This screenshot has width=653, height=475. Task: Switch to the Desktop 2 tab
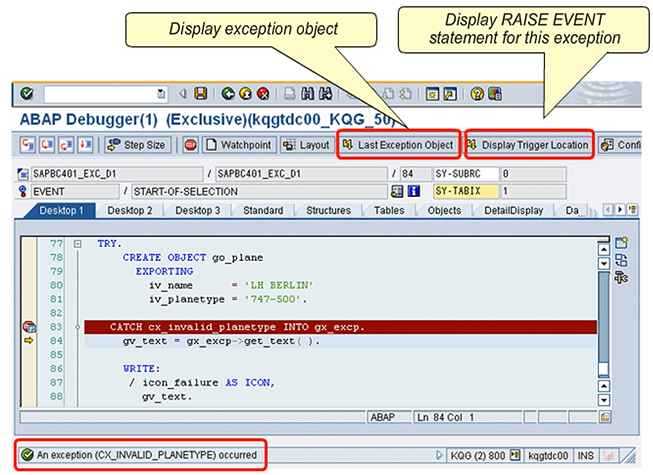point(129,211)
